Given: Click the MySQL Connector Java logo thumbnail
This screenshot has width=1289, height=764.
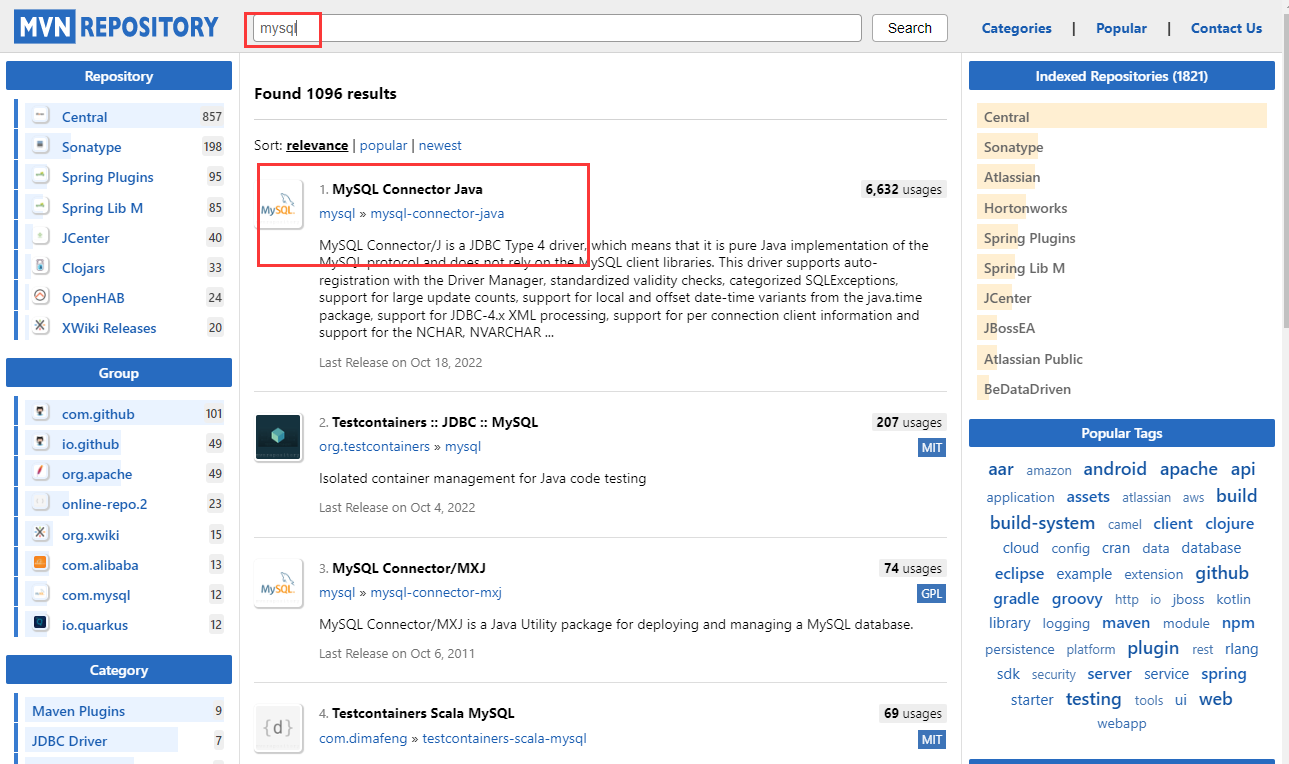Looking at the screenshot, I should (279, 206).
